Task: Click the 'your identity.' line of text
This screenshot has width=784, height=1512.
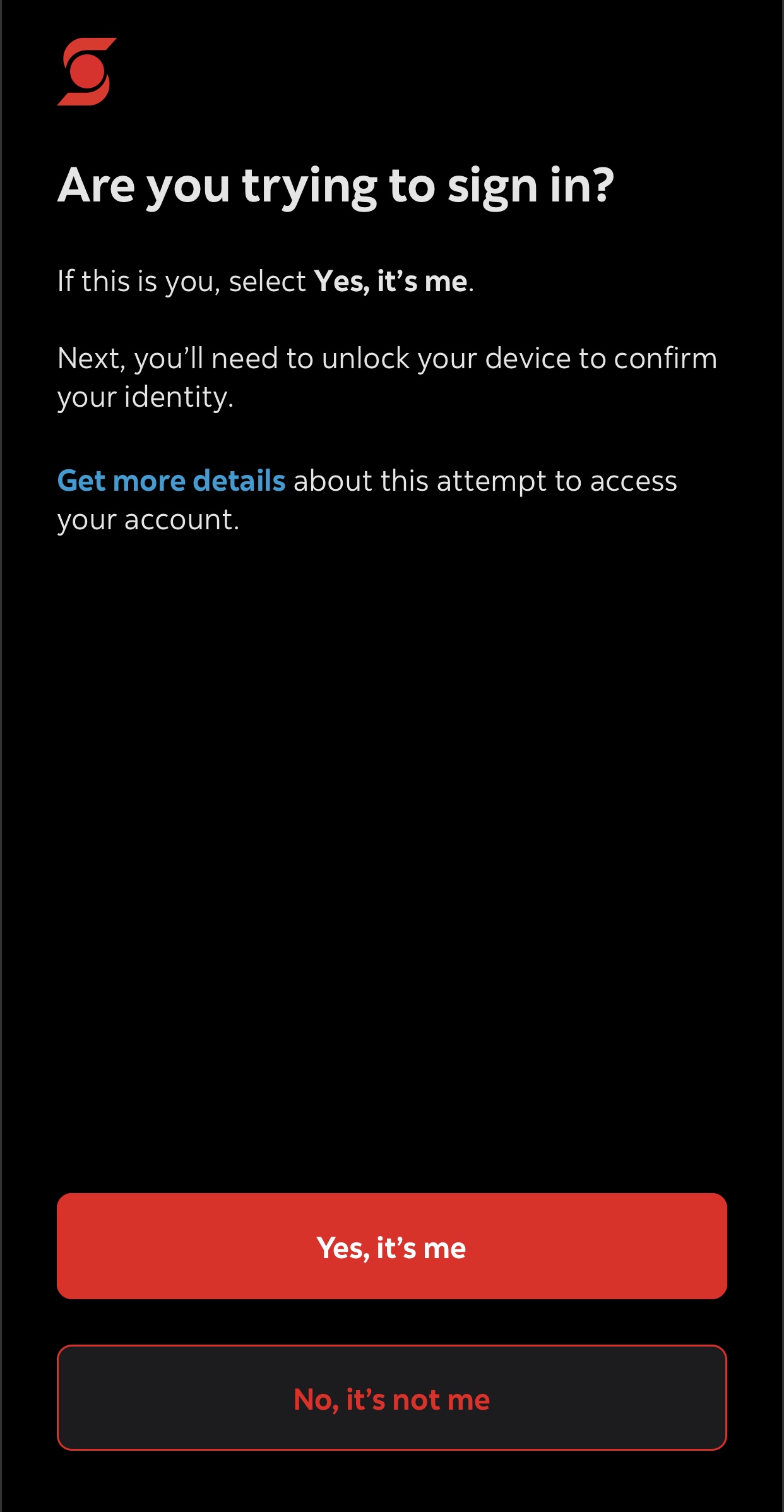Action: [x=145, y=397]
